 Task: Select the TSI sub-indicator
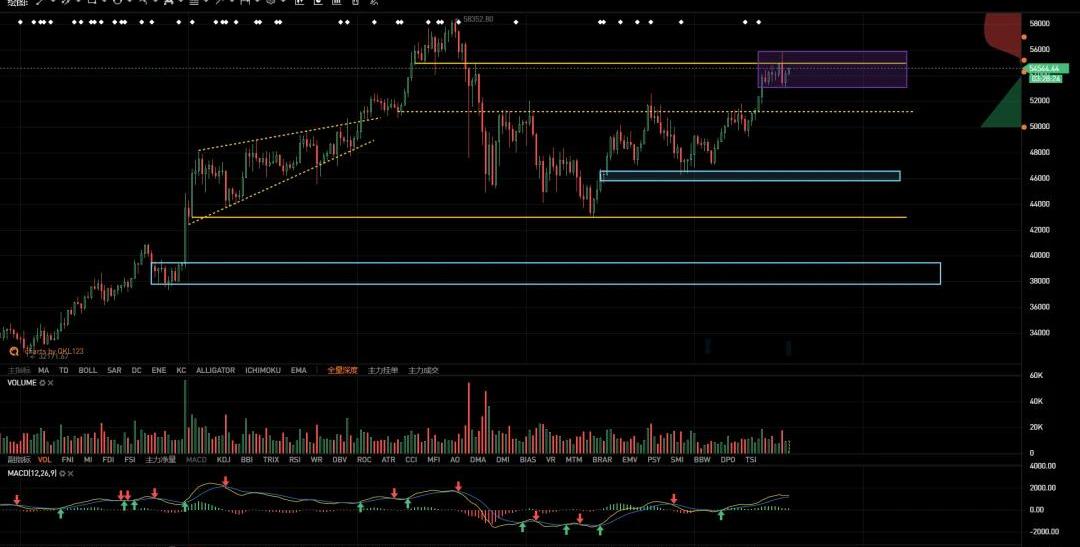click(x=750, y=460)
